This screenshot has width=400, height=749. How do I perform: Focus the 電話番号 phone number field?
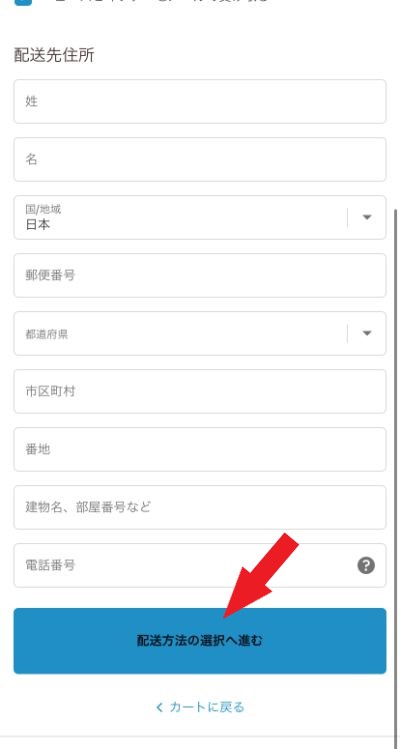(x=200, y=566)
